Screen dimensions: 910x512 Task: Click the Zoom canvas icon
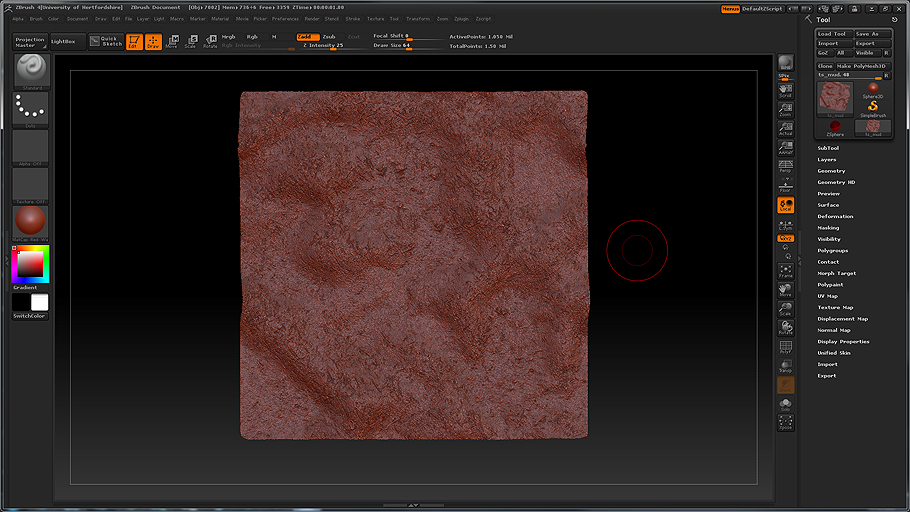pyautogui.click(x=785, y=110)
